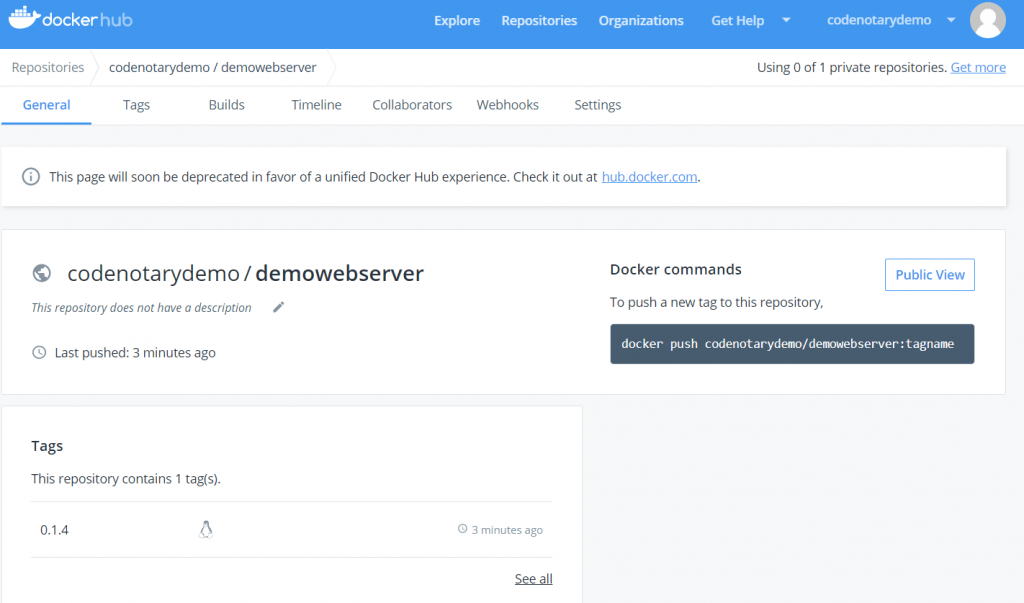This screenshot has height=603, width=1024.
Task: Click the clock icon next to 3 minutes ago in tags
Action: [462, 529]
